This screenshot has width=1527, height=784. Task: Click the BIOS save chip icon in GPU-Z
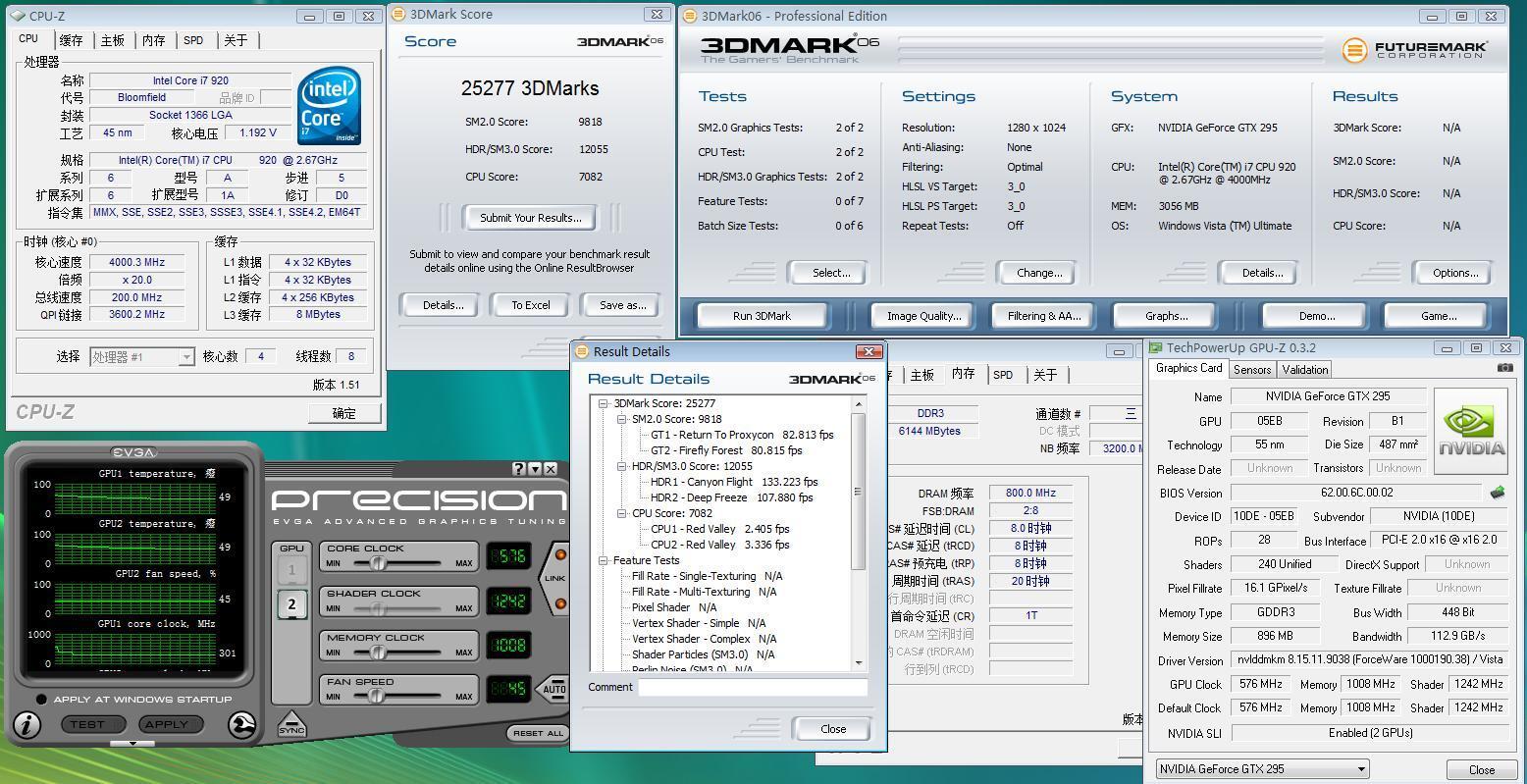coord(1498,493)
